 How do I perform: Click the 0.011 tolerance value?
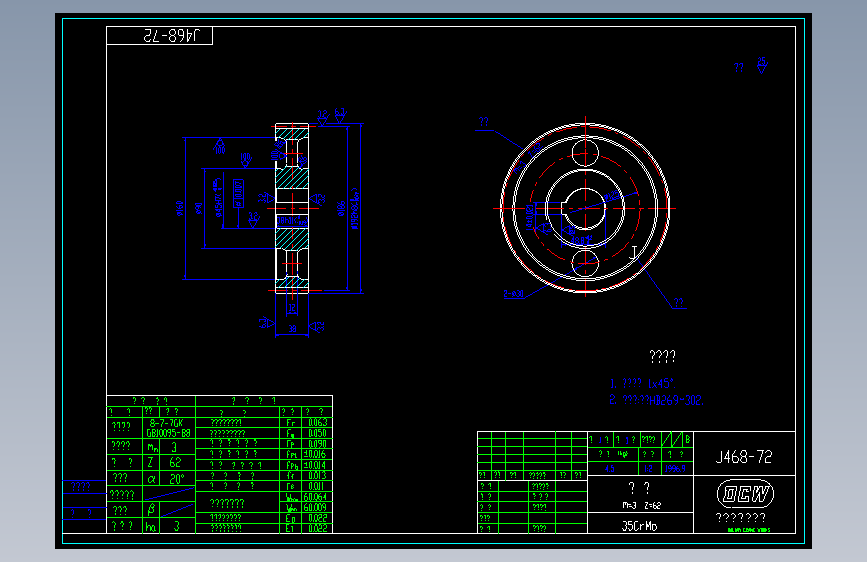pos(316,486)
